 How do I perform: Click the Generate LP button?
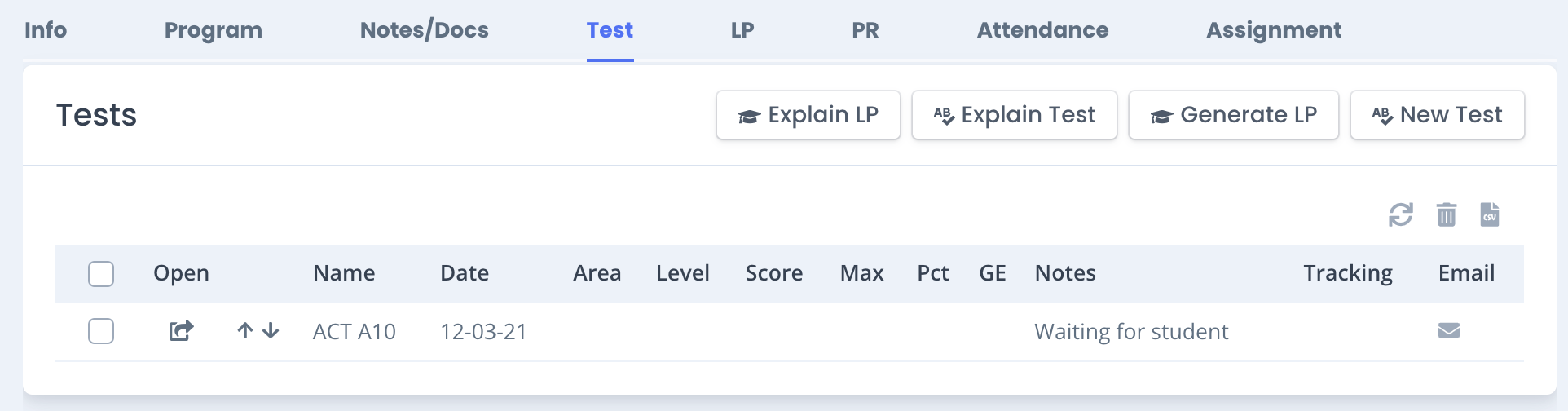1234,115
